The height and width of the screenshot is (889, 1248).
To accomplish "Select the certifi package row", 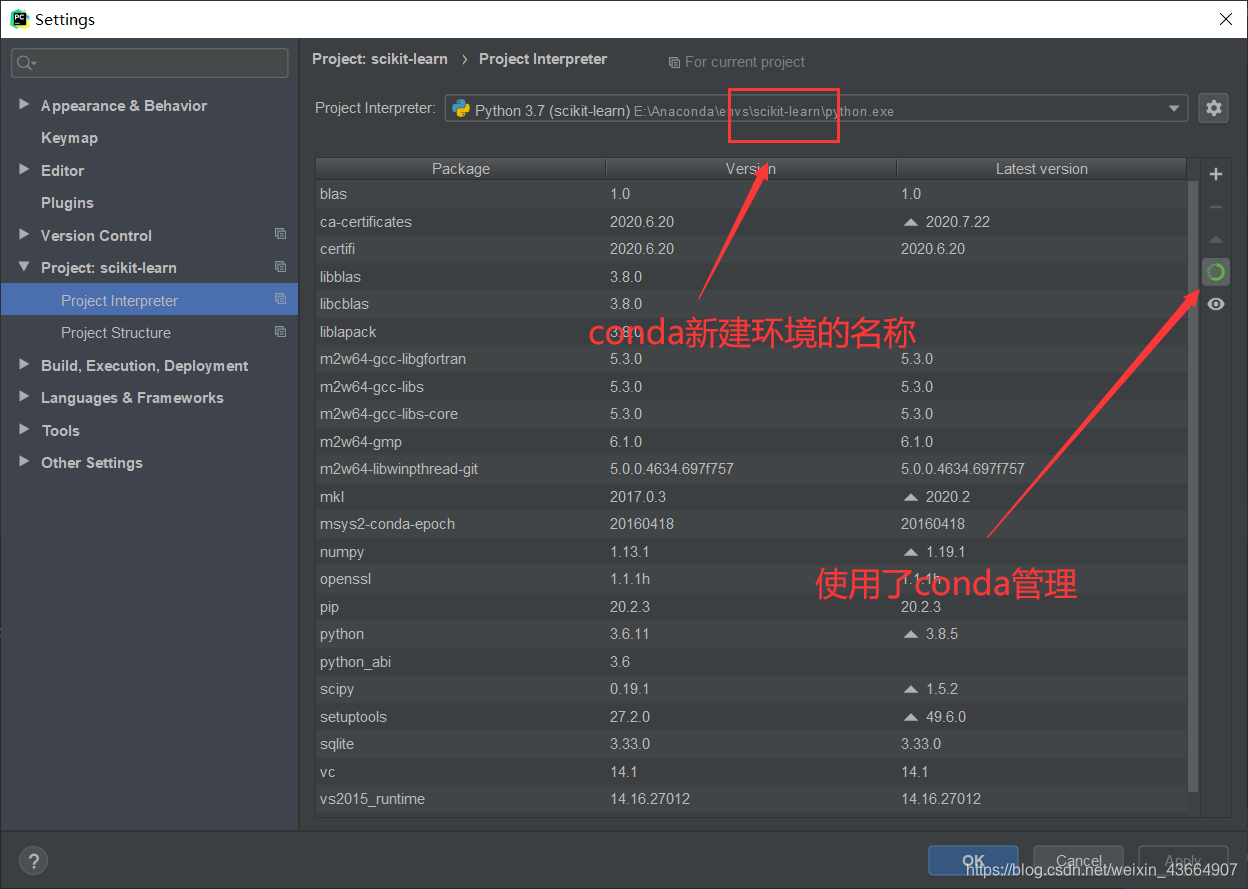I will click(x=751, y=249).
